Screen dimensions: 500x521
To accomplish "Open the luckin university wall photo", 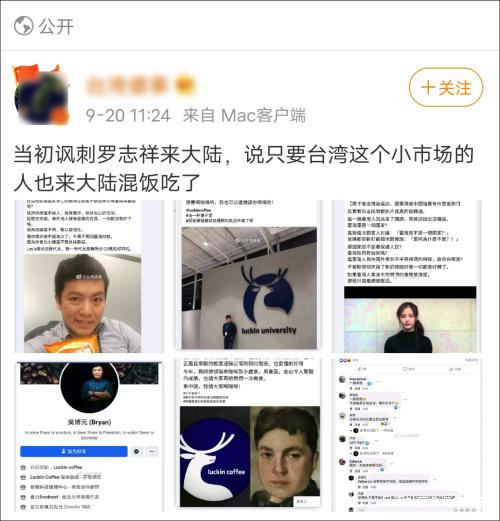I will pos(248,276).
